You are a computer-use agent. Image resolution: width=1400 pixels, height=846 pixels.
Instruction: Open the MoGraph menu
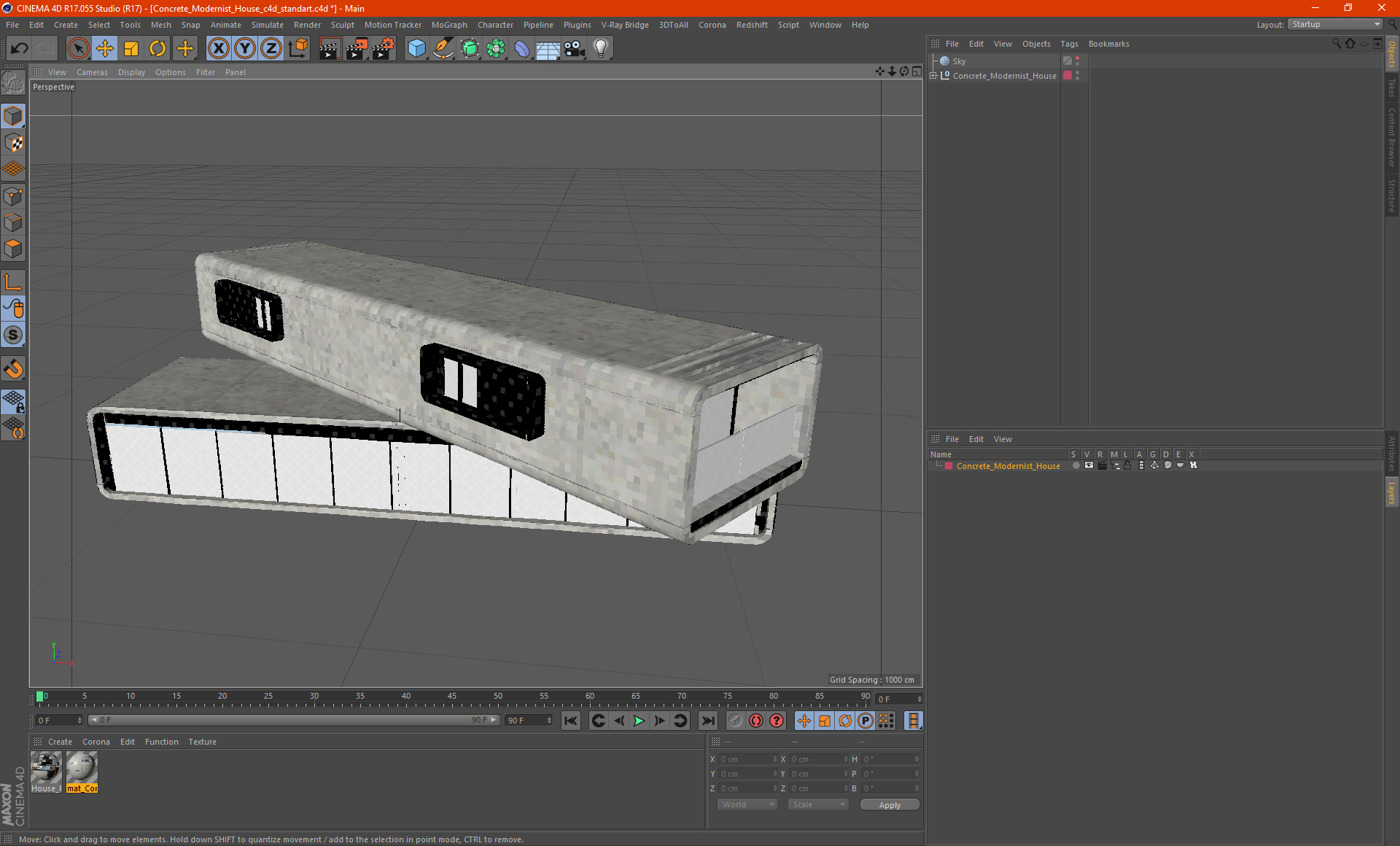point(449,25)
